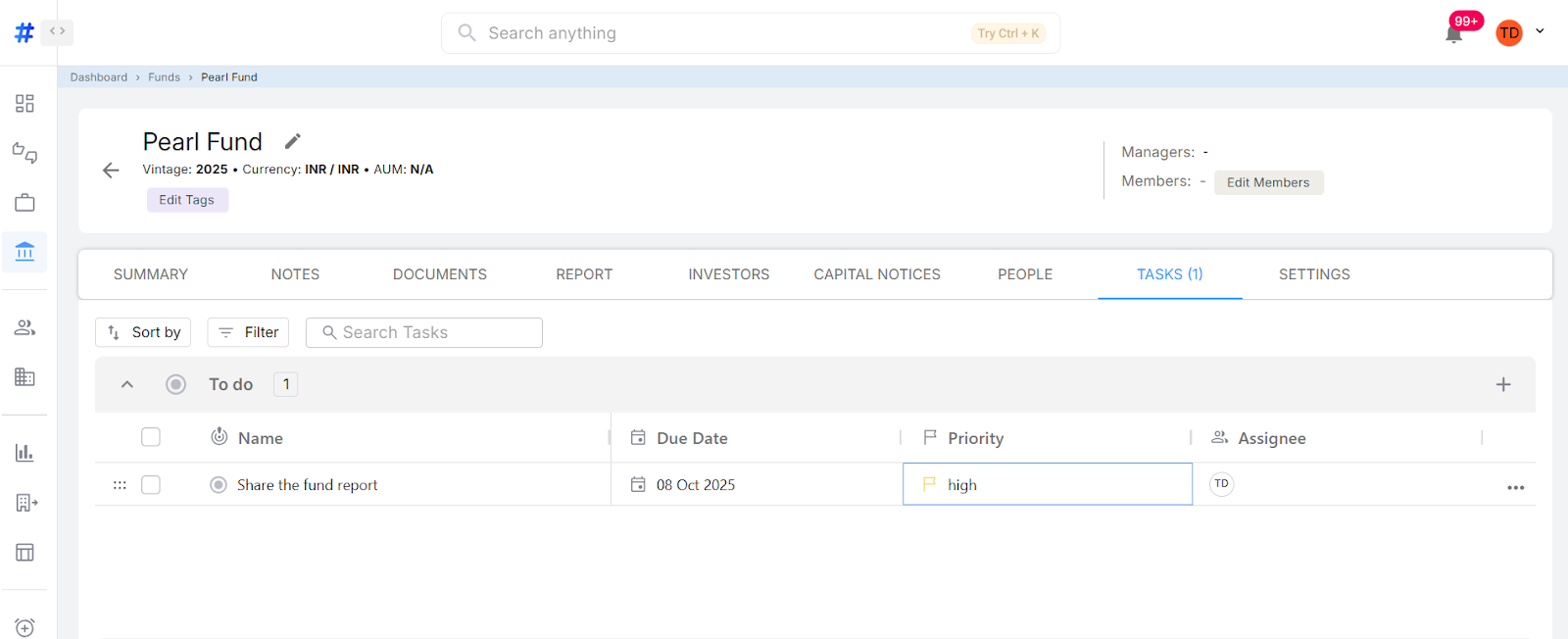The height and width of the screenshot is (639, 1568).
Task: Collapse the To do task group
Action: click(x=127, y=385)
